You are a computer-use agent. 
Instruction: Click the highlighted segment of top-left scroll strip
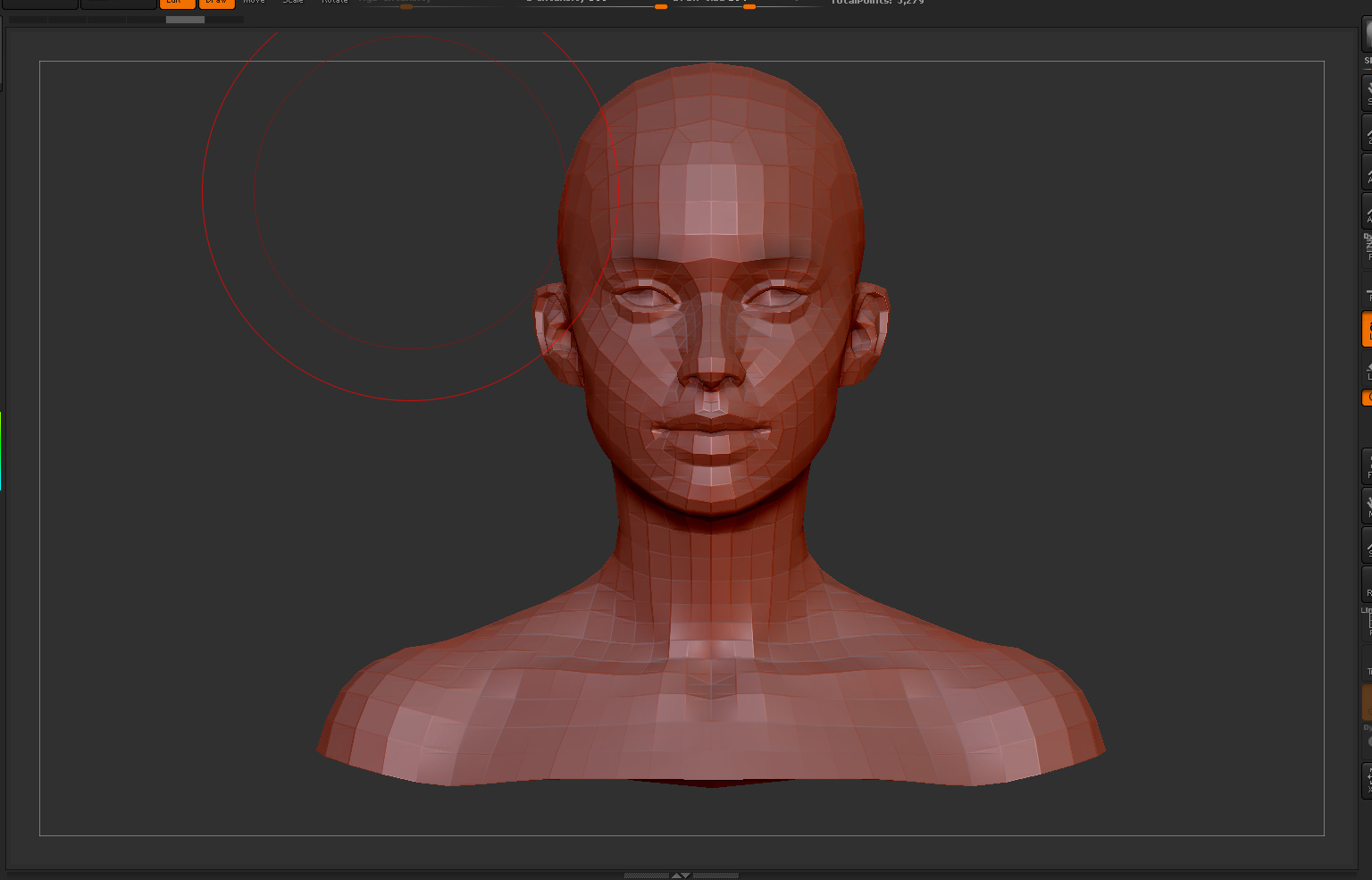pos(185,20)
